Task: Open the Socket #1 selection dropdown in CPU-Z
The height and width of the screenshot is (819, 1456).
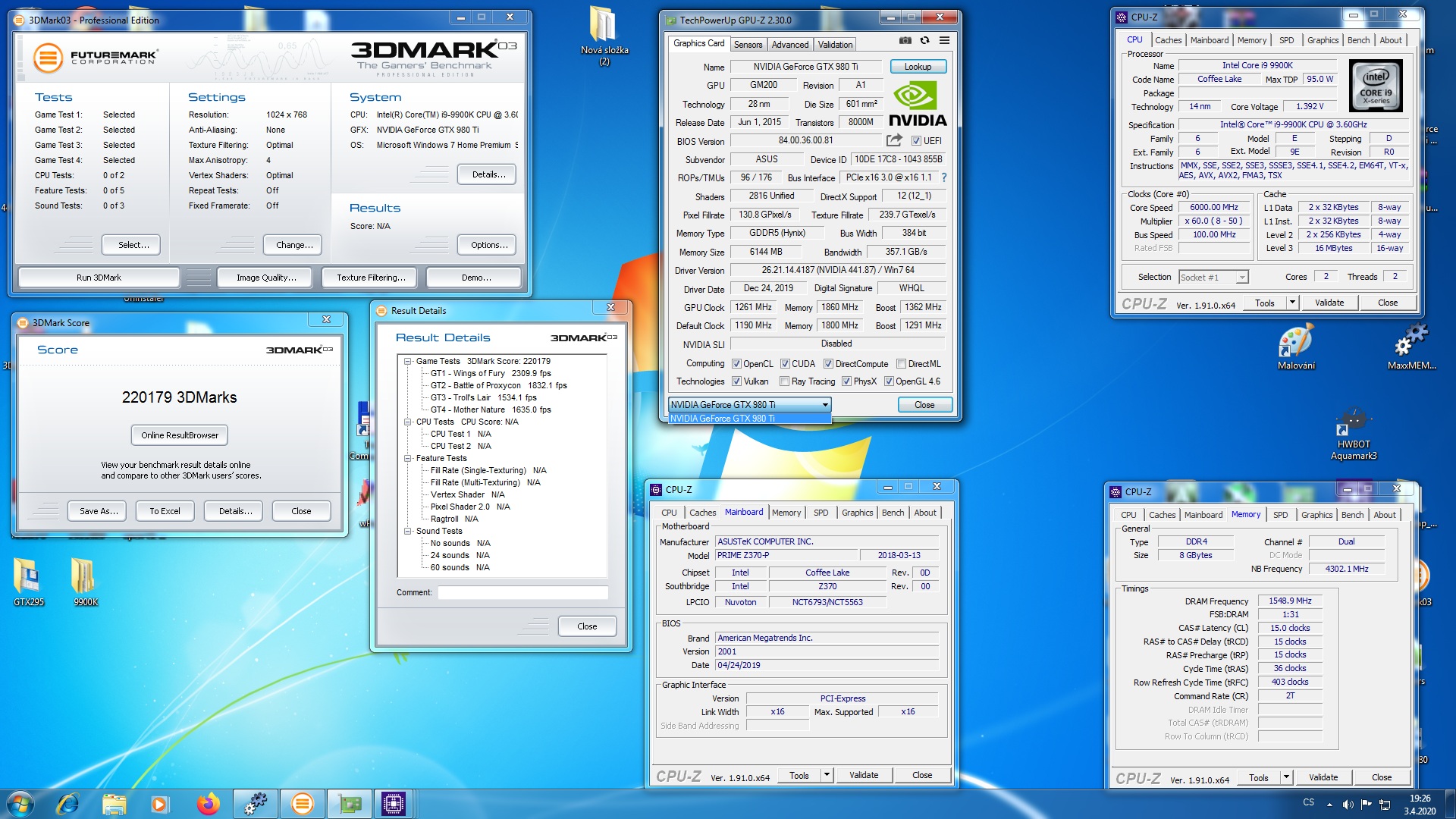Action: [x=1213, y=278]
